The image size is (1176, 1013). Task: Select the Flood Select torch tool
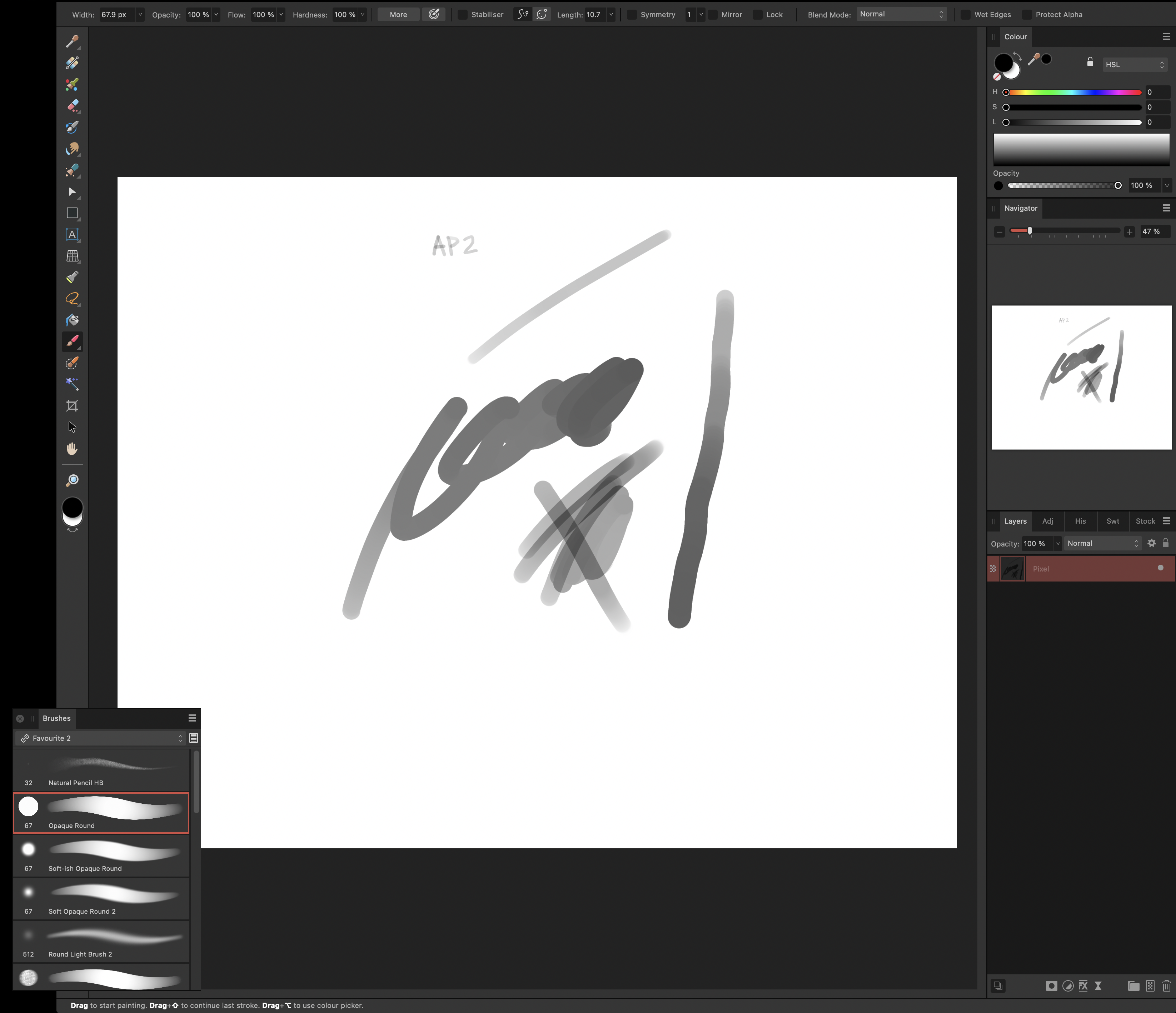(72, 278)
